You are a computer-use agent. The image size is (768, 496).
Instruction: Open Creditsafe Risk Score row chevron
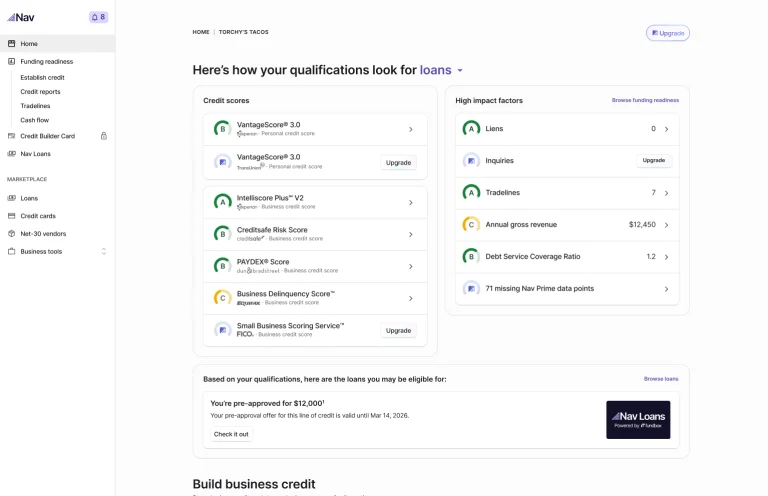click(x=411, y=234)
